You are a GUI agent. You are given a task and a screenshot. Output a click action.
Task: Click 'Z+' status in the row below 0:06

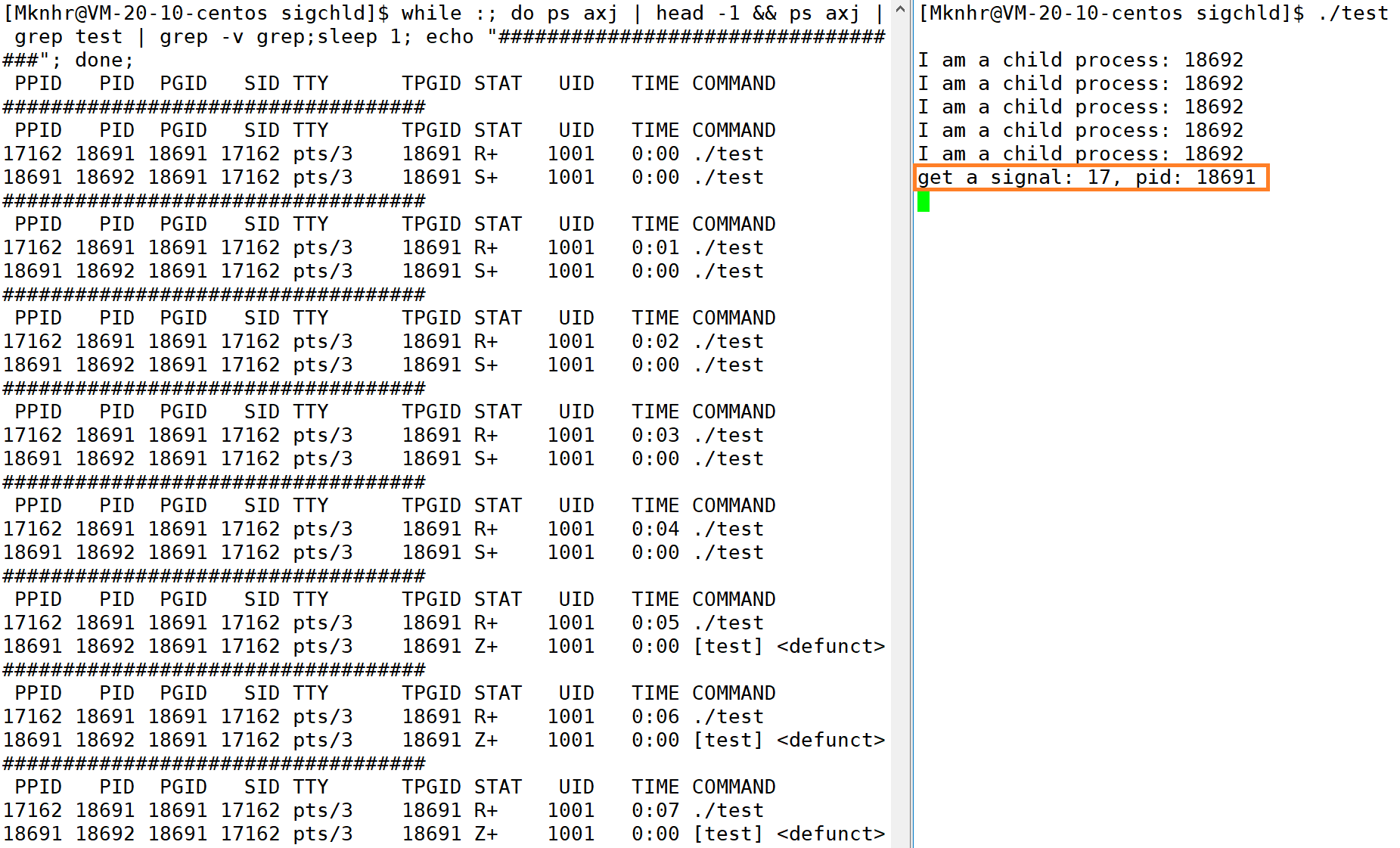click(x=486, y=741)
